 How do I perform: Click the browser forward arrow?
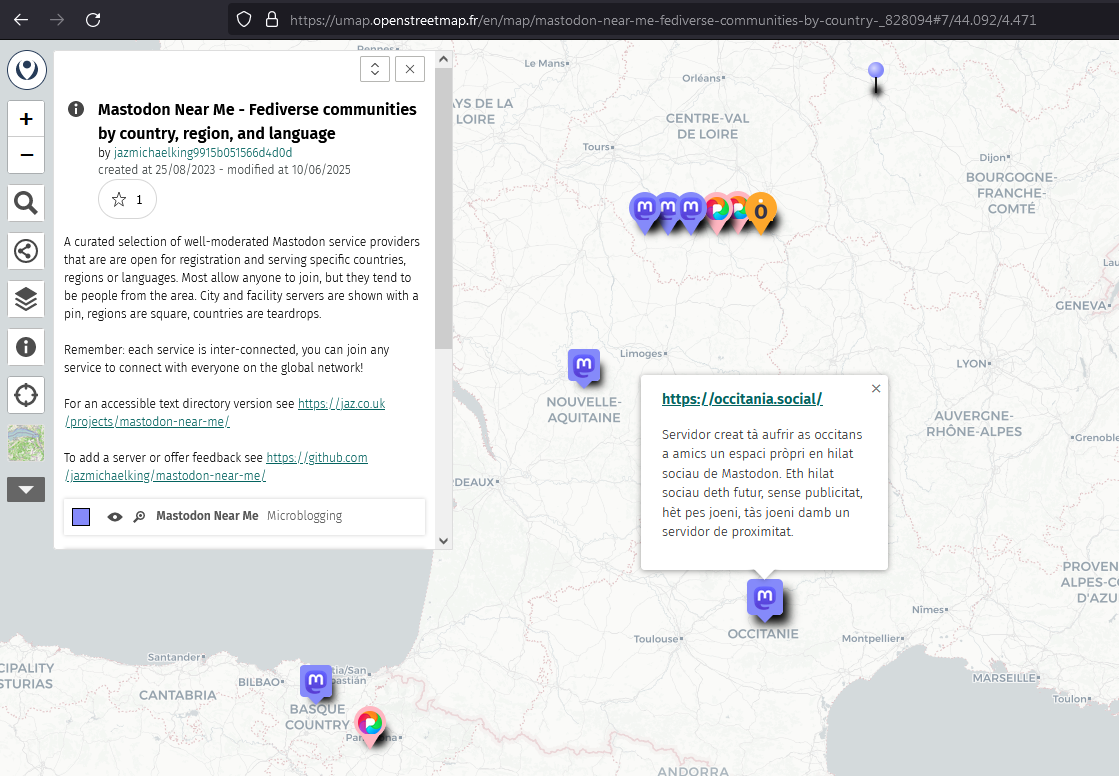(x=57, y=20)
